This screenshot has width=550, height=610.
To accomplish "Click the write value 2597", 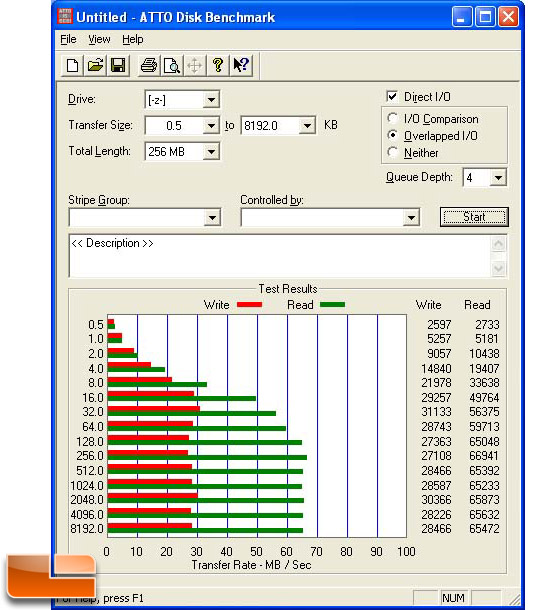I will [439, 324].
